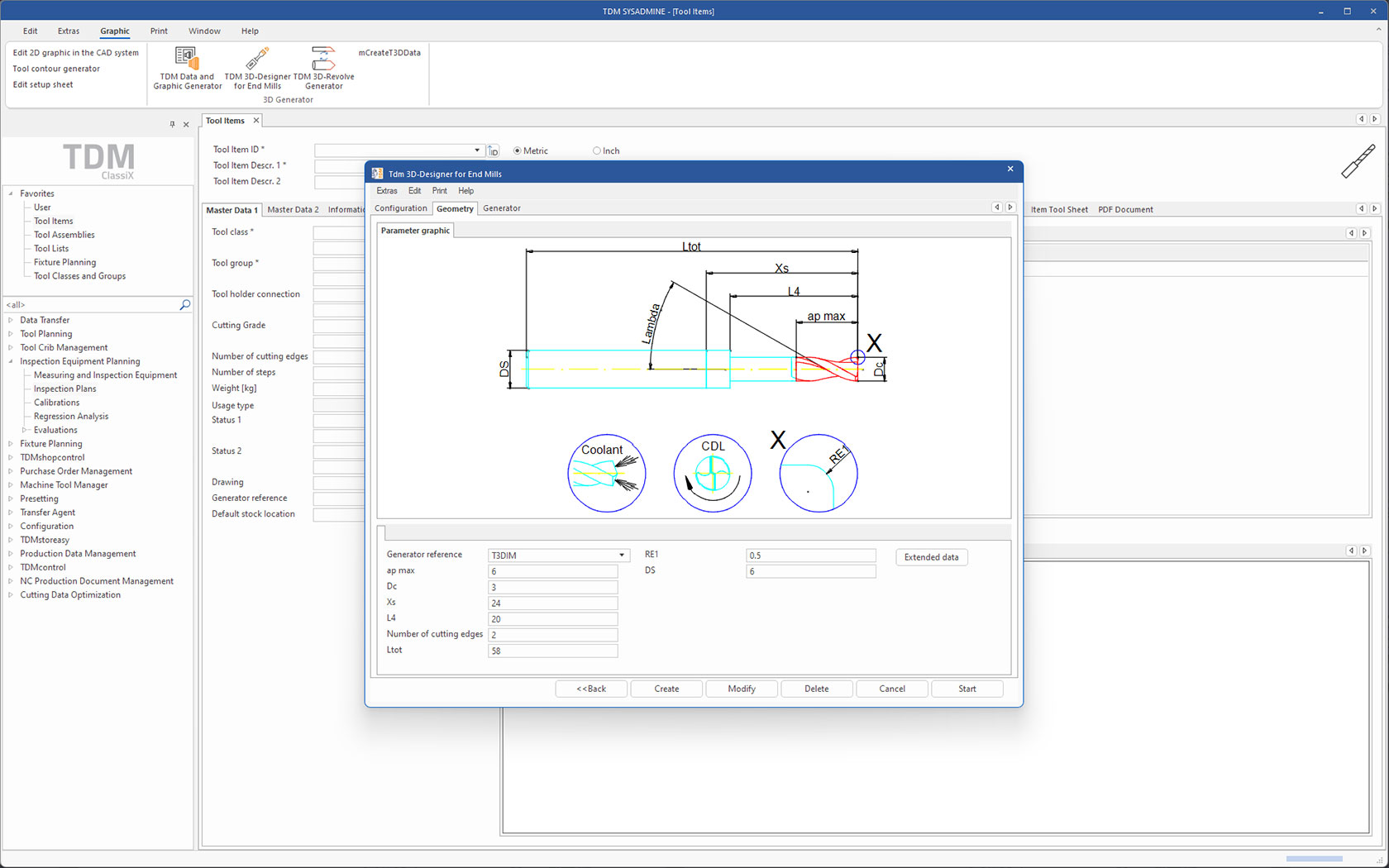Select Calibrations tree item
Viewport: 1389px width, 868px height.
[x=57, y=403]
